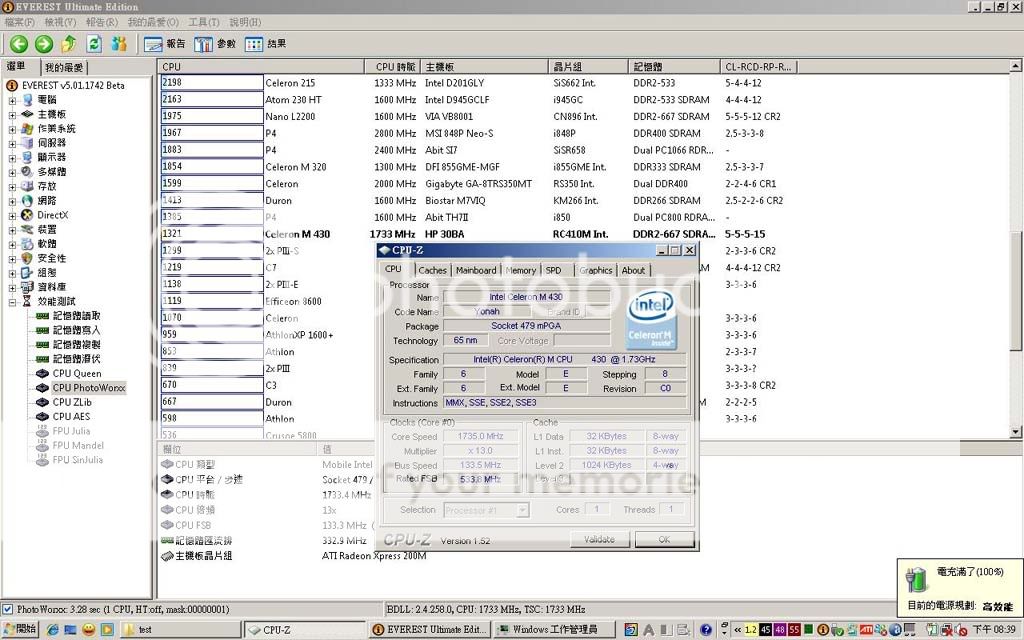This screenshot has width=1024, height=640.
Task: Launch Internet Explorer from quick launch
Action: point(53,630)
